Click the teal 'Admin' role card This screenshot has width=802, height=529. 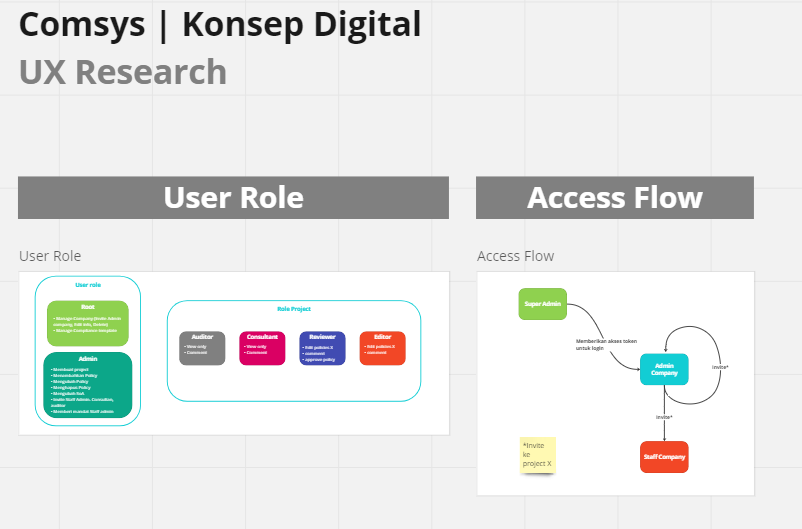tap(87, 385)
